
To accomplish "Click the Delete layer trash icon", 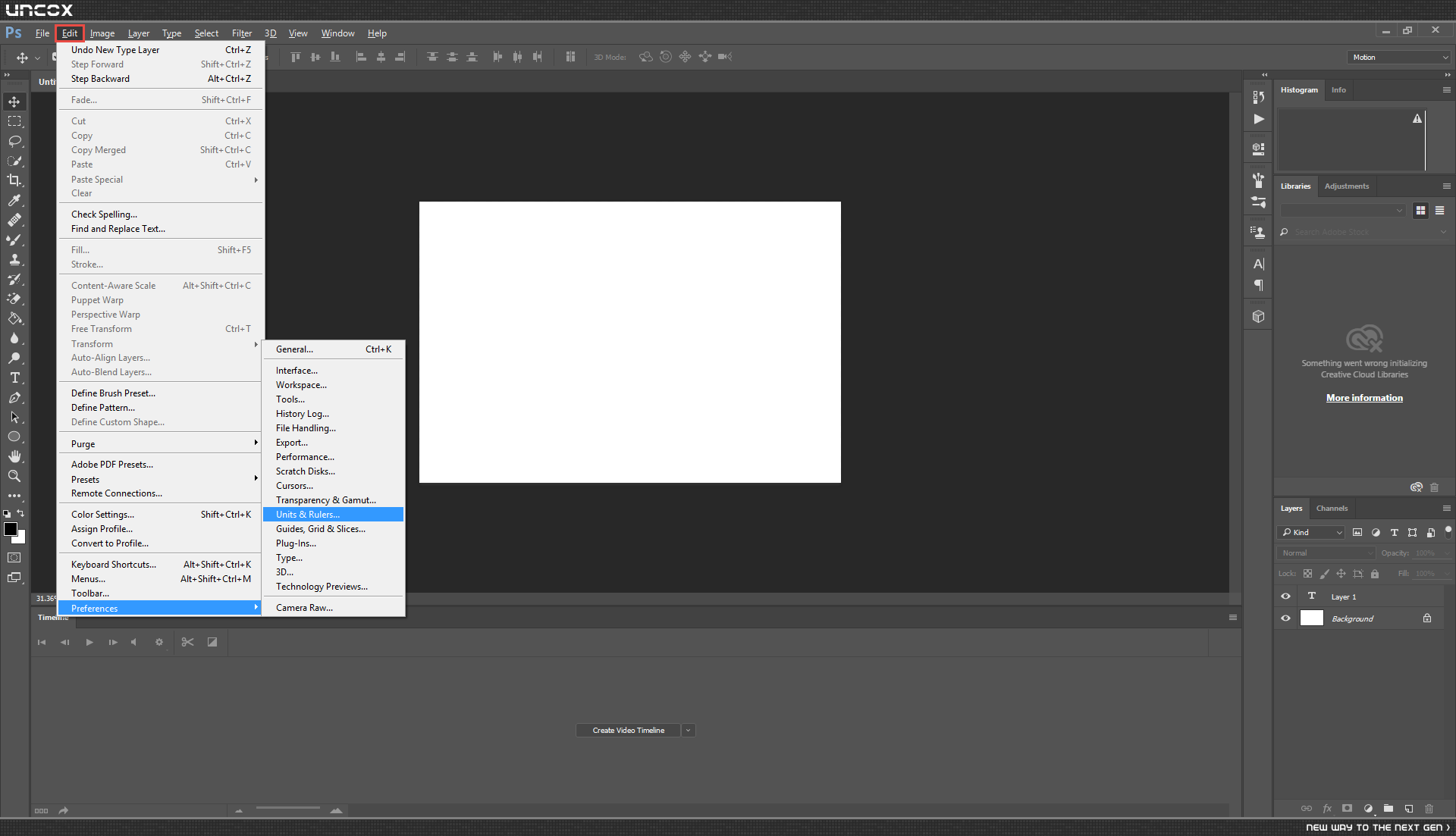I will pyautogui.click(x=1429, y=809).
